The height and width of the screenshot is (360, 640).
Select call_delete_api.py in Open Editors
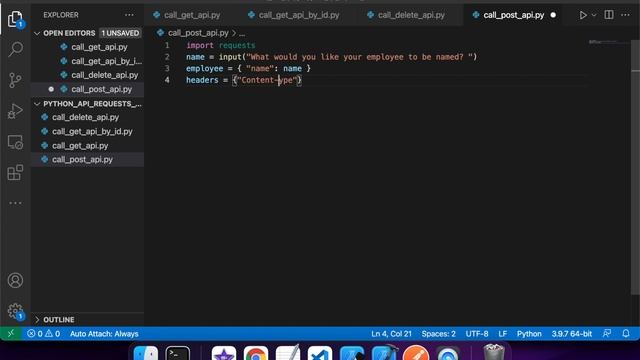coord(104,75)
